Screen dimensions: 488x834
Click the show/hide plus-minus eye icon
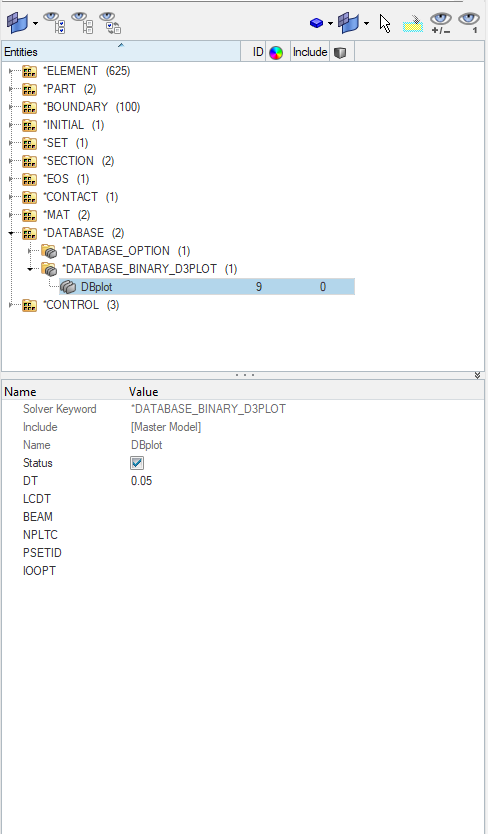point(441,23)
